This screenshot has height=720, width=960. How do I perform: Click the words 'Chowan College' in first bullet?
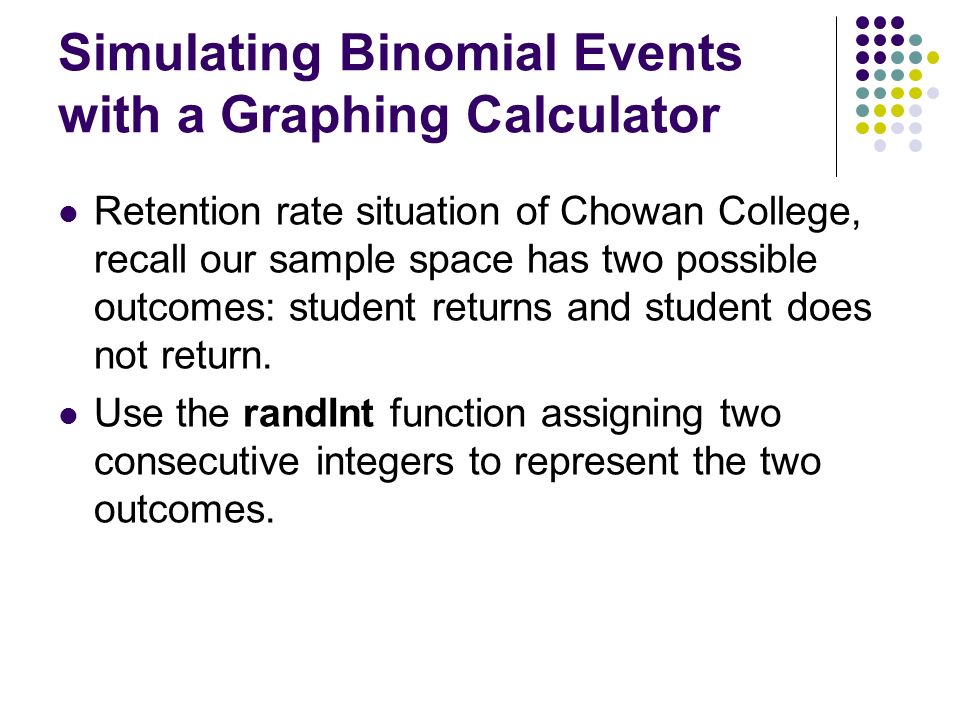(x=710, y=213)
